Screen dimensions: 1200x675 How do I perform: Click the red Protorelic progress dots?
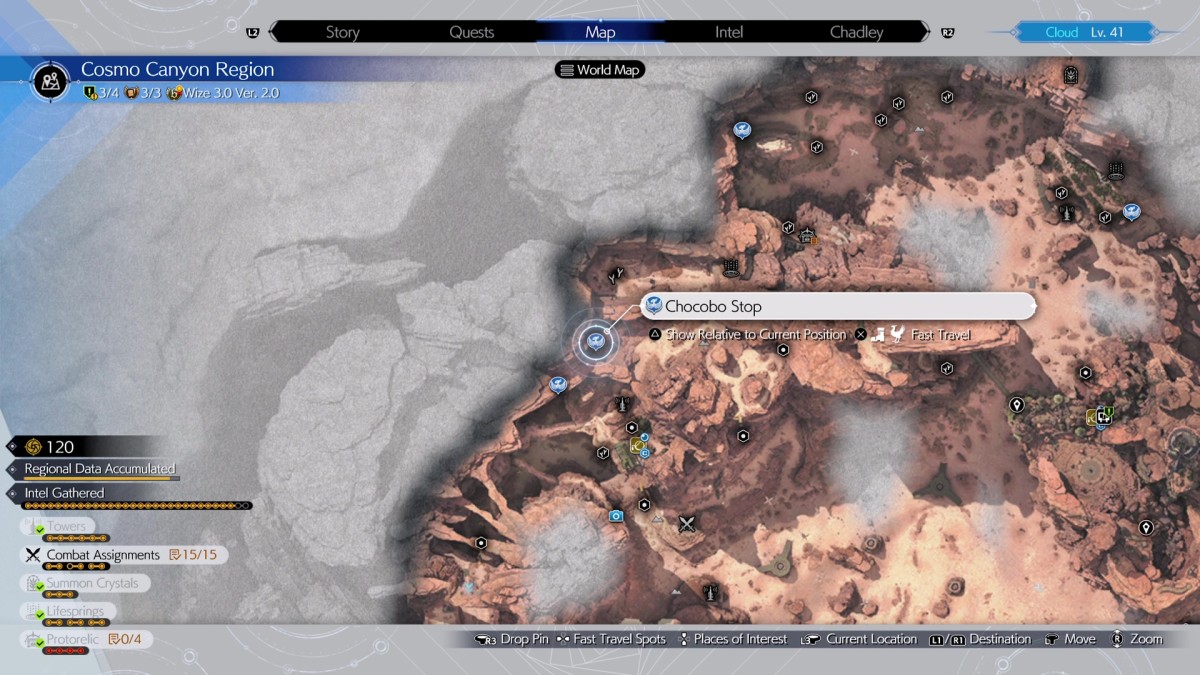click(66, 651)
